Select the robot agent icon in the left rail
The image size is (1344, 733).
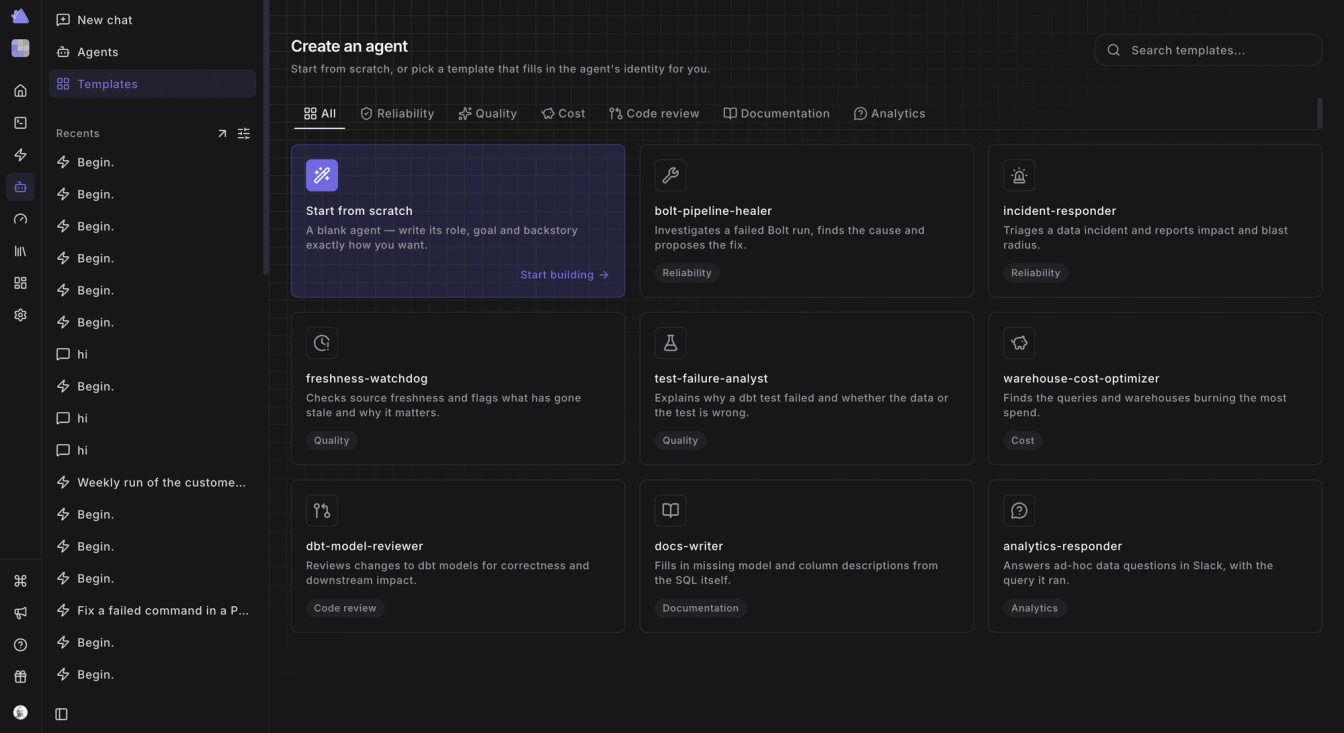tap(20, 187)
